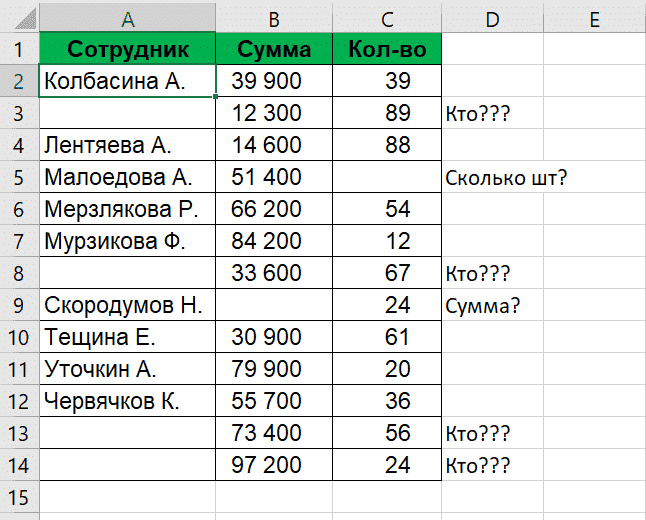Select cell with value 54

[x=387, y=209]
